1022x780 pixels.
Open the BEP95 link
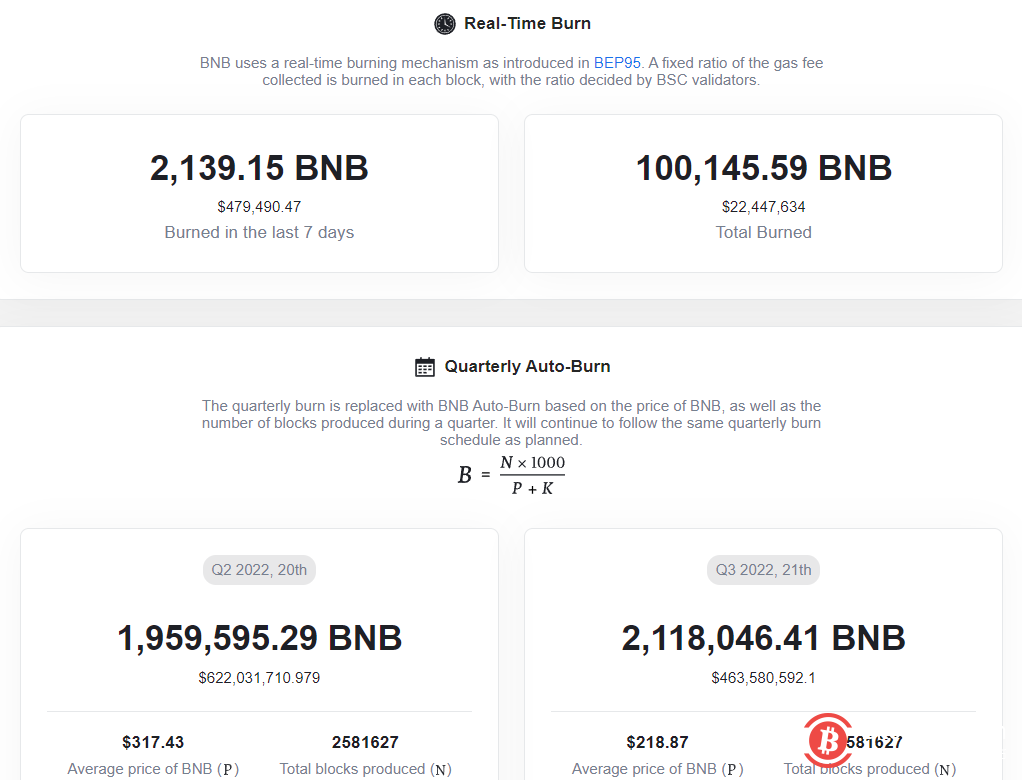click(x=618, y=62)
